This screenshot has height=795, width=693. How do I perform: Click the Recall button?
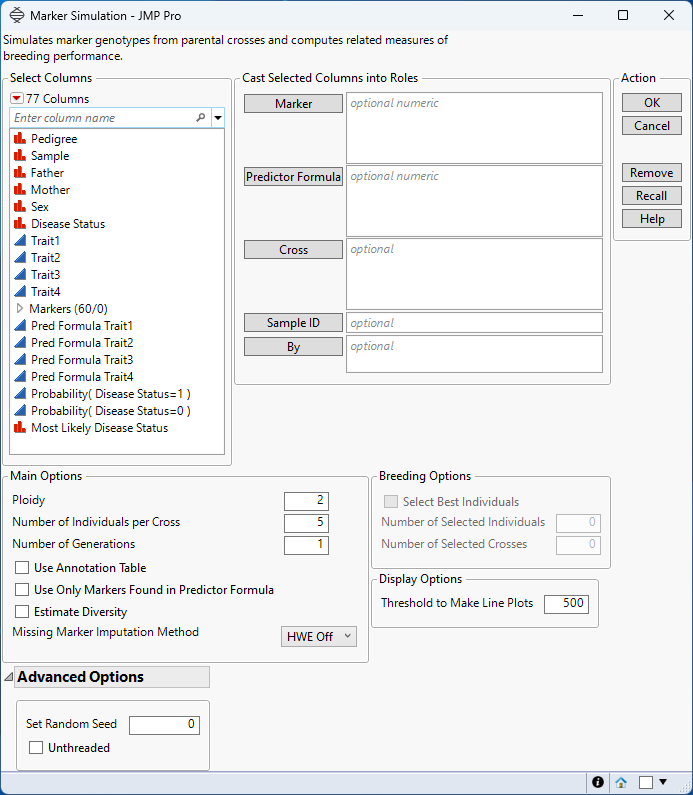[x=651, y=195]
